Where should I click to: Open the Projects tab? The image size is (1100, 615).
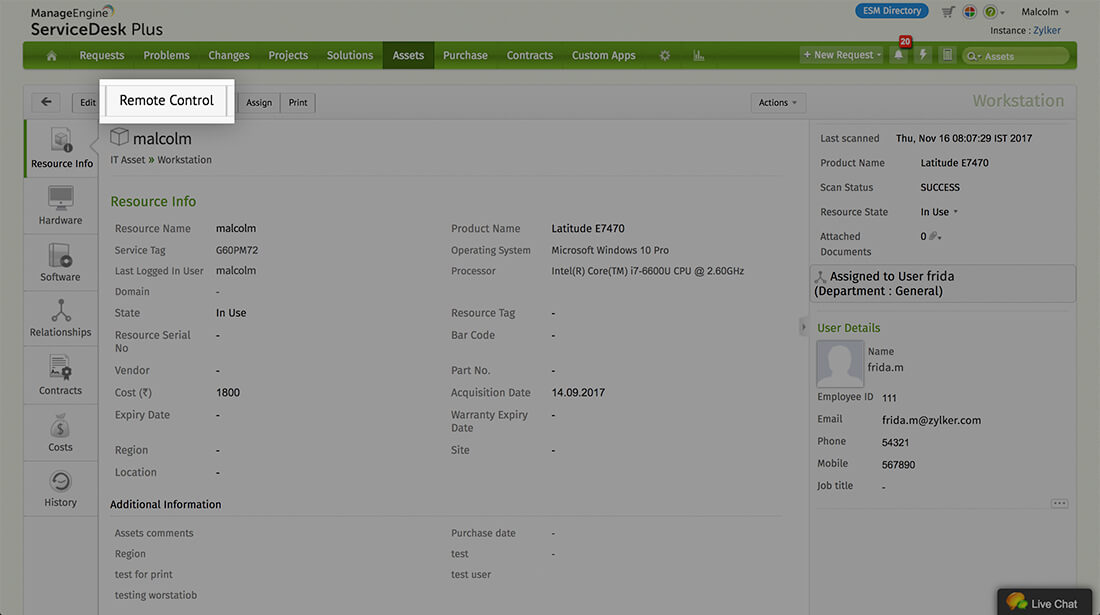tap(288, 55)
